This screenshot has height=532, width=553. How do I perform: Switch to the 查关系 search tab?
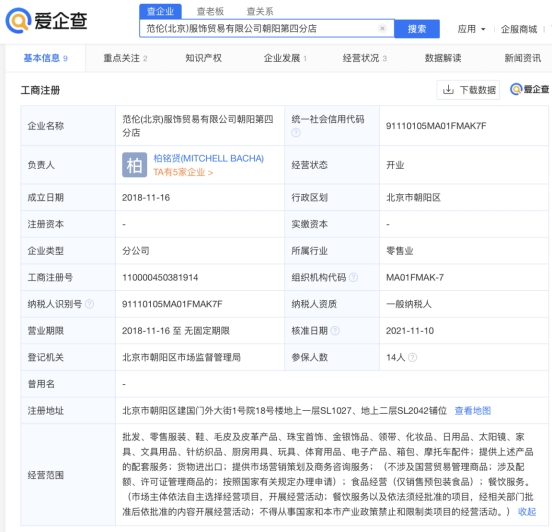pos(260,12)
